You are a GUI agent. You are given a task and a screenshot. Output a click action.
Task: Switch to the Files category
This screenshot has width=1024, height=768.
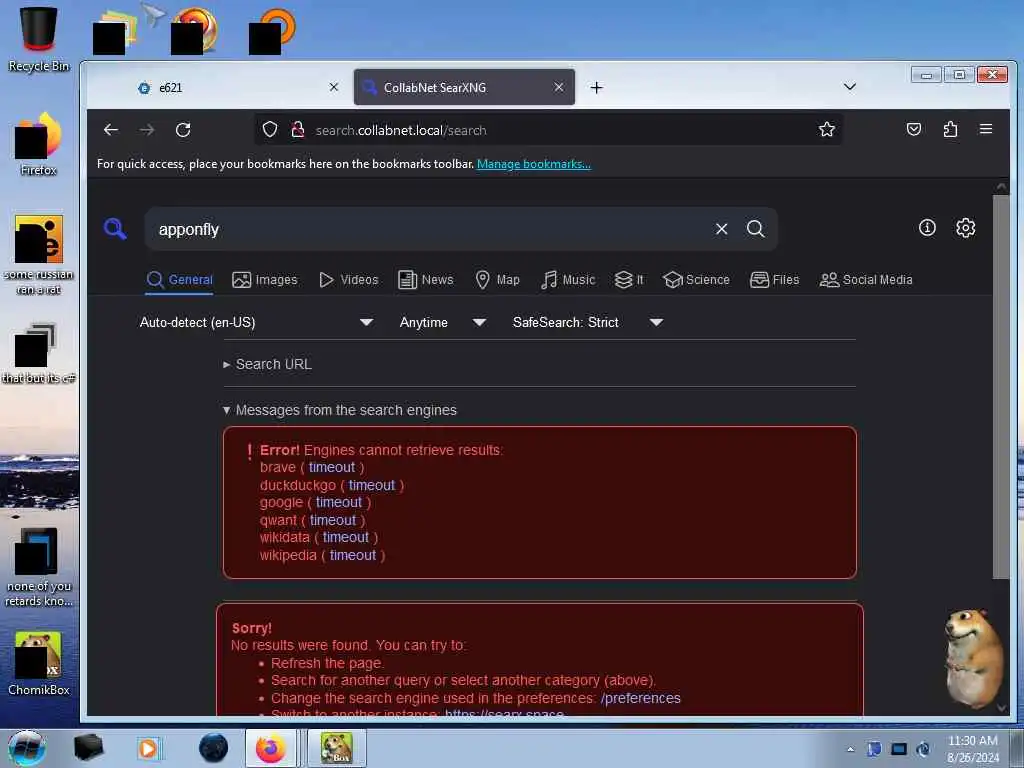pyautogui.click(x=775, y=280)
